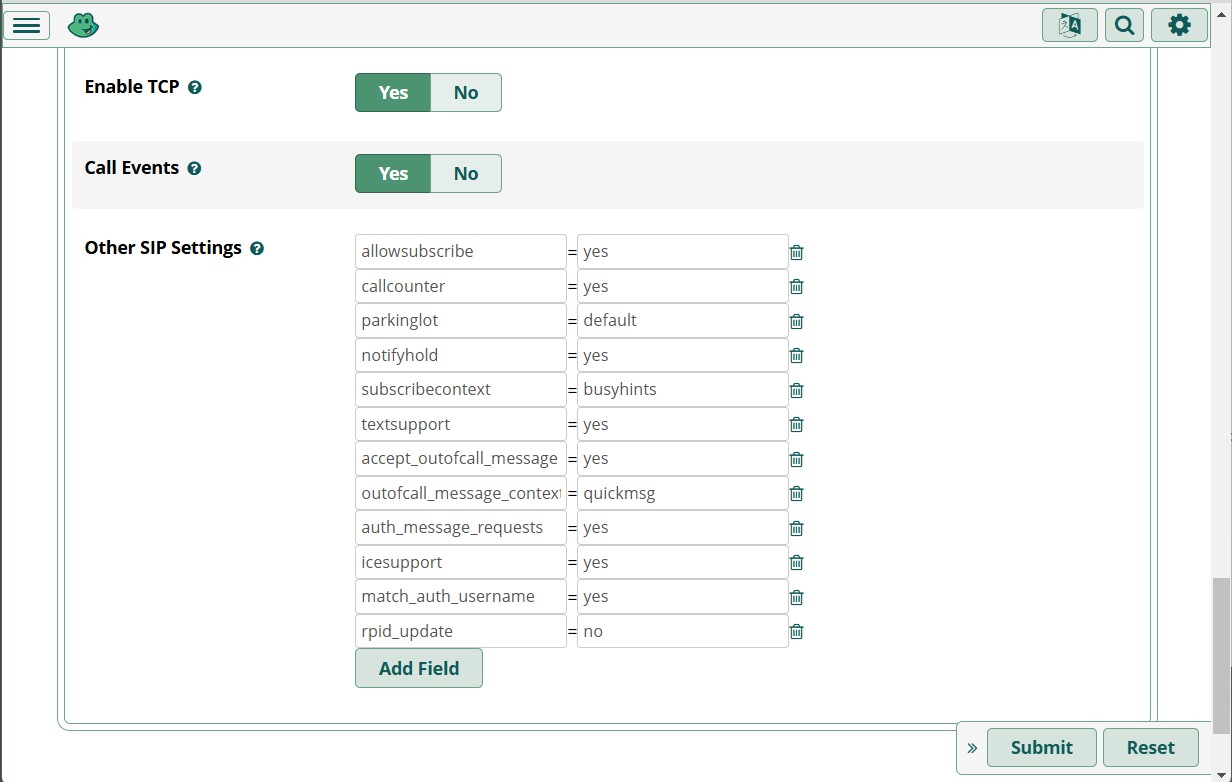
Task: Open the search magnifier icon
Action: [x=1124, y=25]
